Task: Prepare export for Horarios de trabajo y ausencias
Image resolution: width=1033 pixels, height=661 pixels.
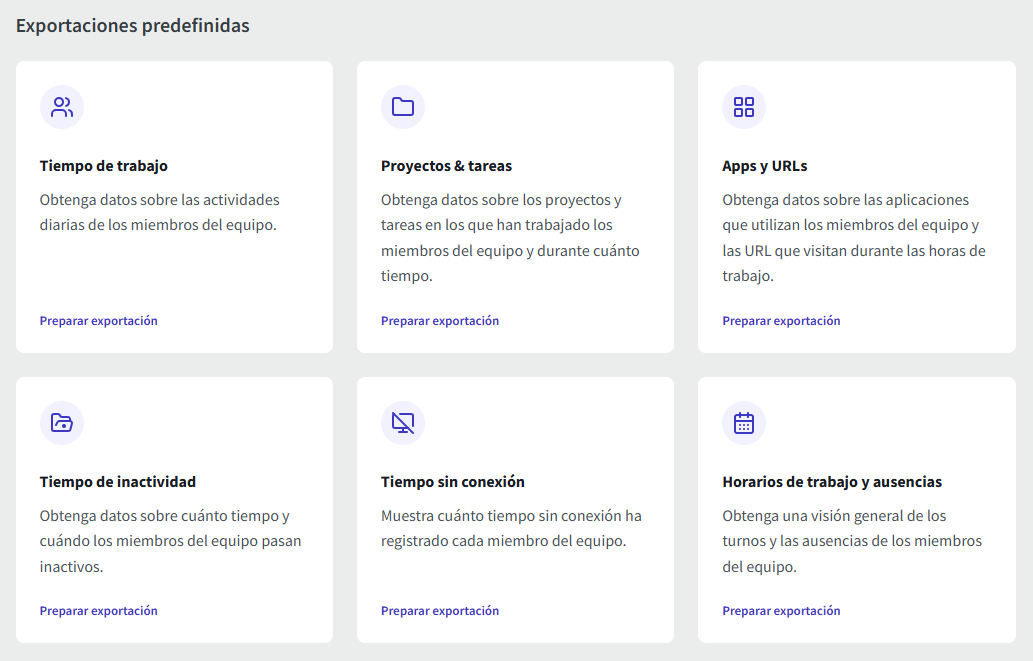Action: coord(781,611)
